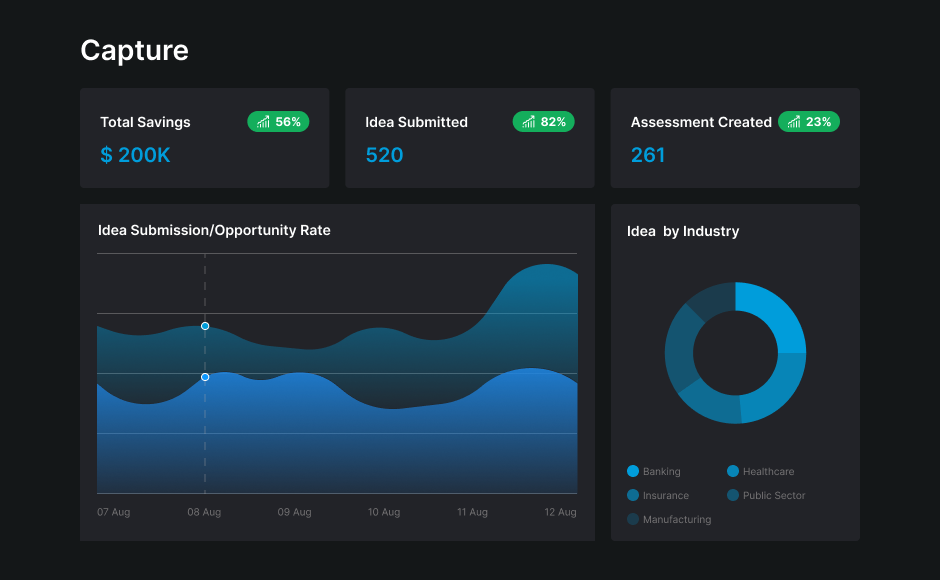Click the Insurance legend marker
The image size is (940, 580).
(x=631, y=495)
